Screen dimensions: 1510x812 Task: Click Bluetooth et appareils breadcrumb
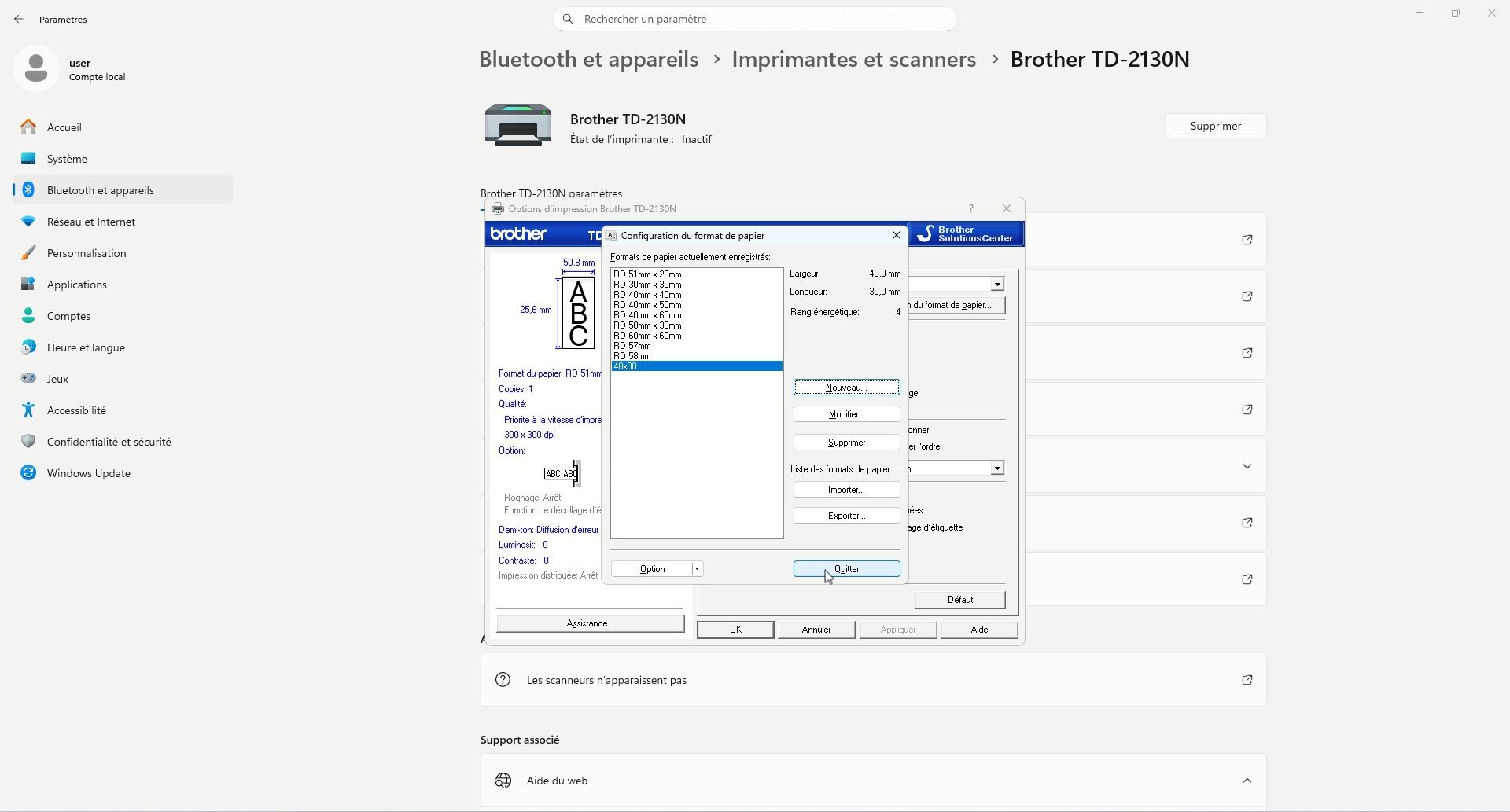click(589, 59)
